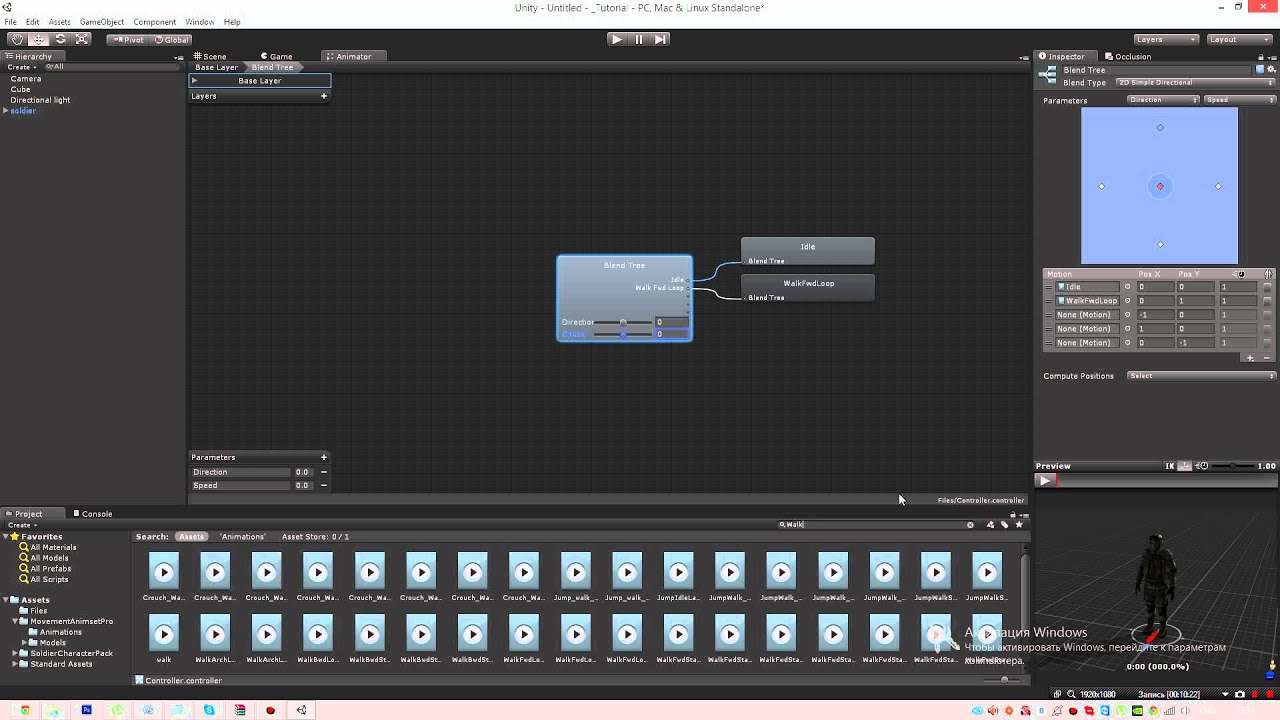The height and width of the screenshot is (720, 1280).
Task: Toggle mirror checkbox for first None motion
Action: 1267,315
